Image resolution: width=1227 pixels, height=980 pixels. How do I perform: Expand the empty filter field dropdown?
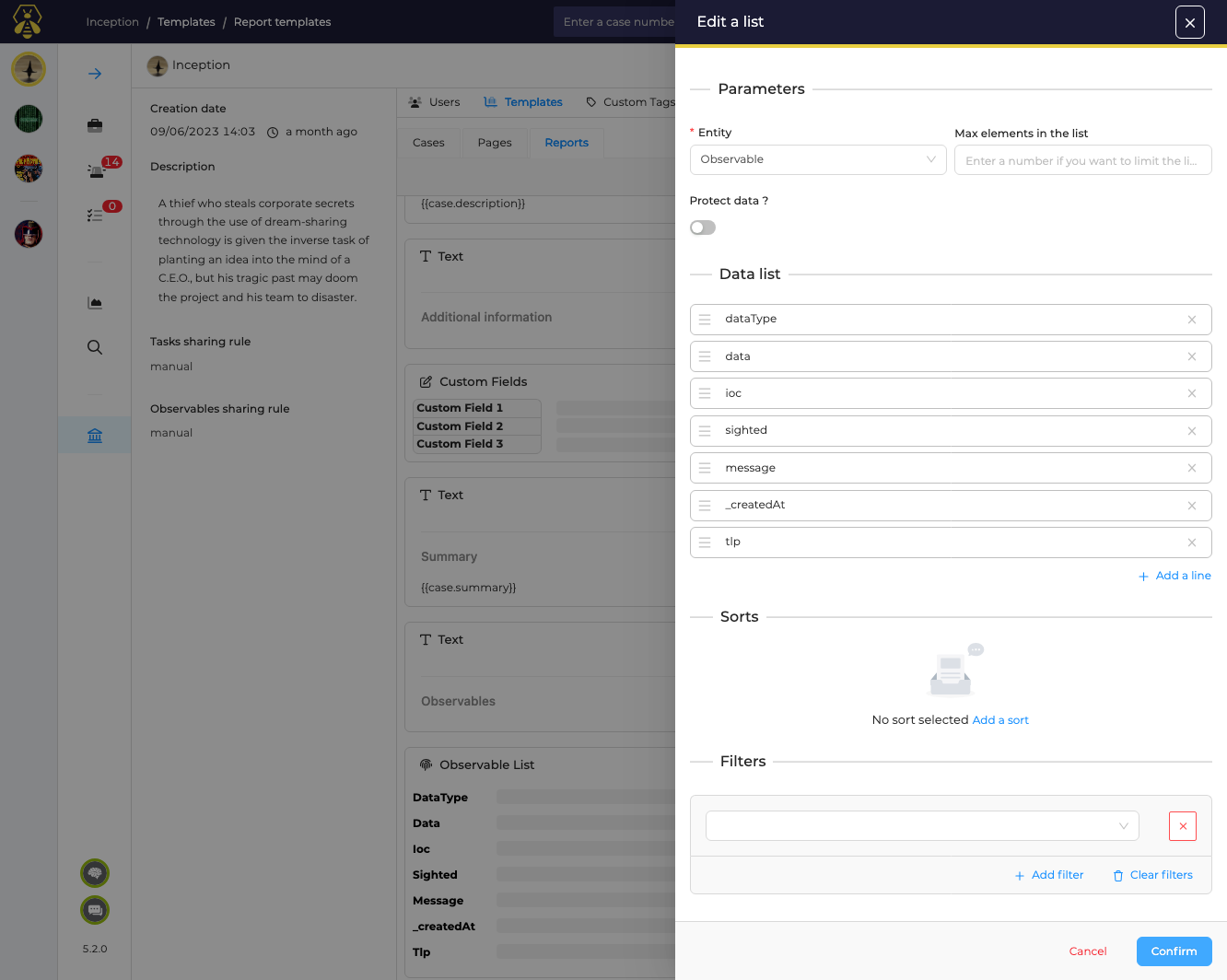tap(921, 826)
